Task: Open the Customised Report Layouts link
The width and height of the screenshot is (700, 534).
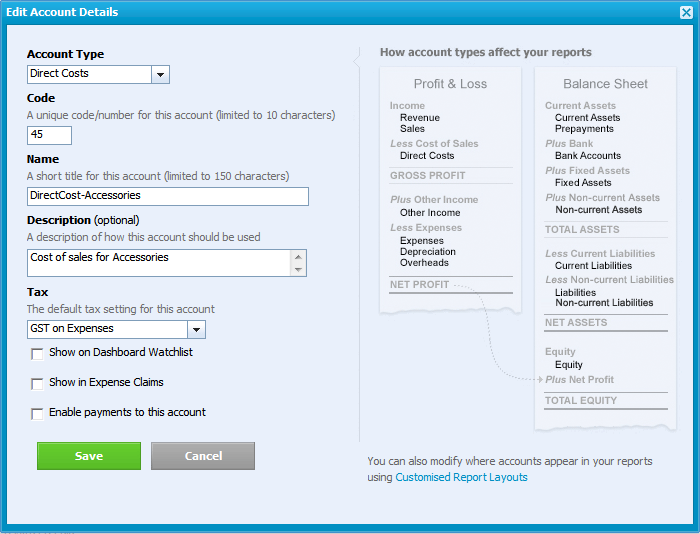Action: [x=461, y=477]
